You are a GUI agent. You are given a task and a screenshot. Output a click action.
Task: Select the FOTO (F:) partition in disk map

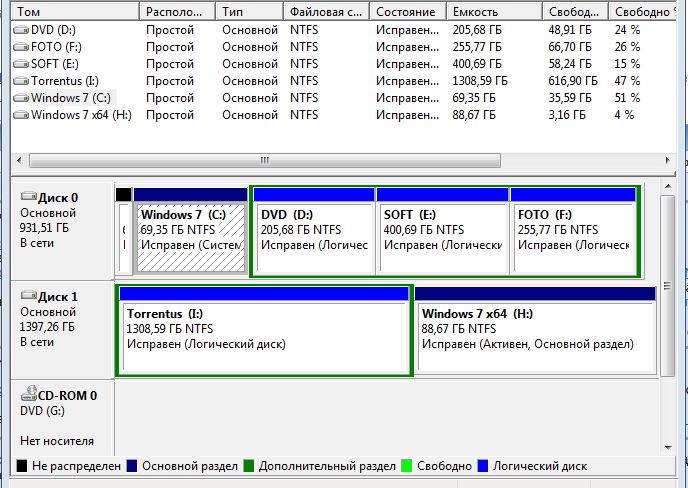click(x=574, y=237)
